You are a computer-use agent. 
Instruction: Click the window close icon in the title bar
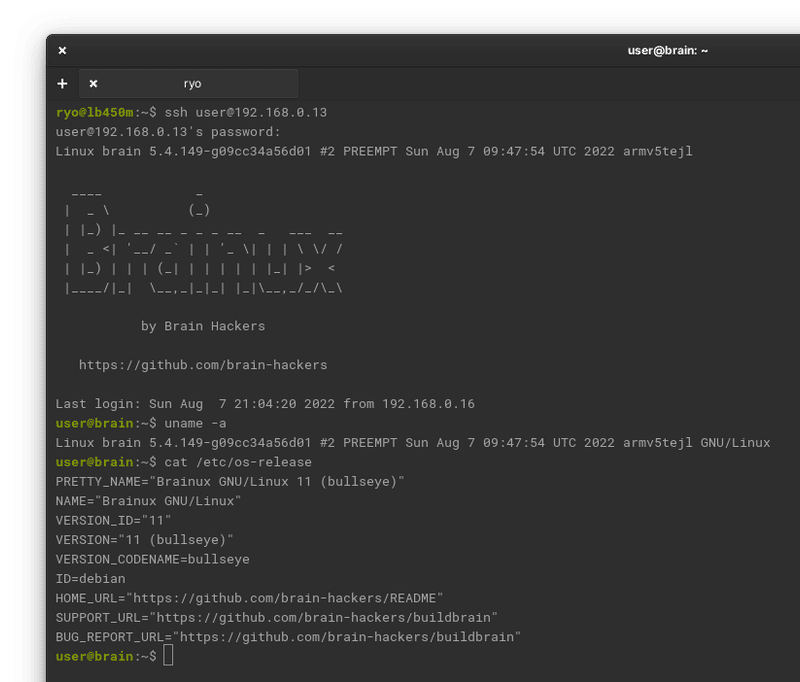point(62,50)
